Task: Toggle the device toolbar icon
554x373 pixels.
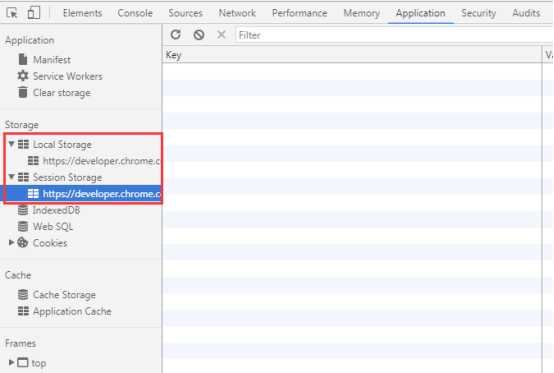Action: click(x=34, y=13)
